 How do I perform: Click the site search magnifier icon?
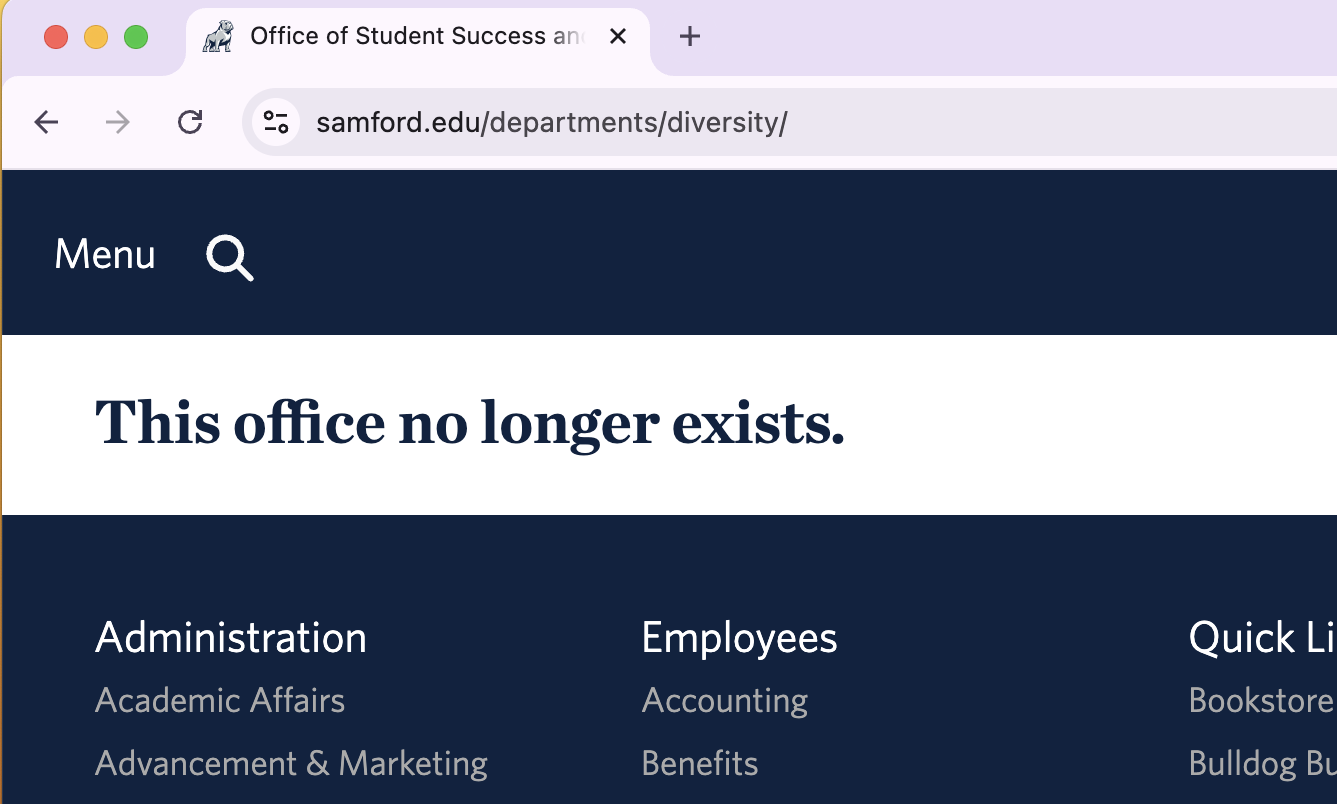(230, 258)
